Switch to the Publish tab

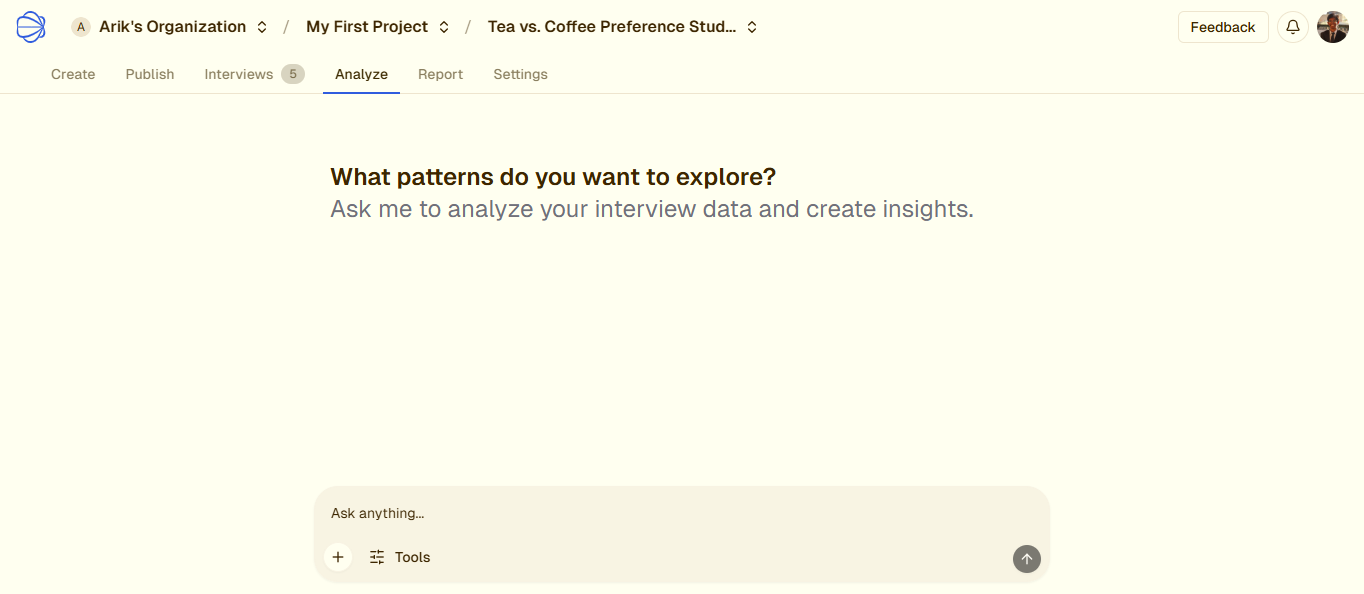pyautogui.click(x=150, y=74)
